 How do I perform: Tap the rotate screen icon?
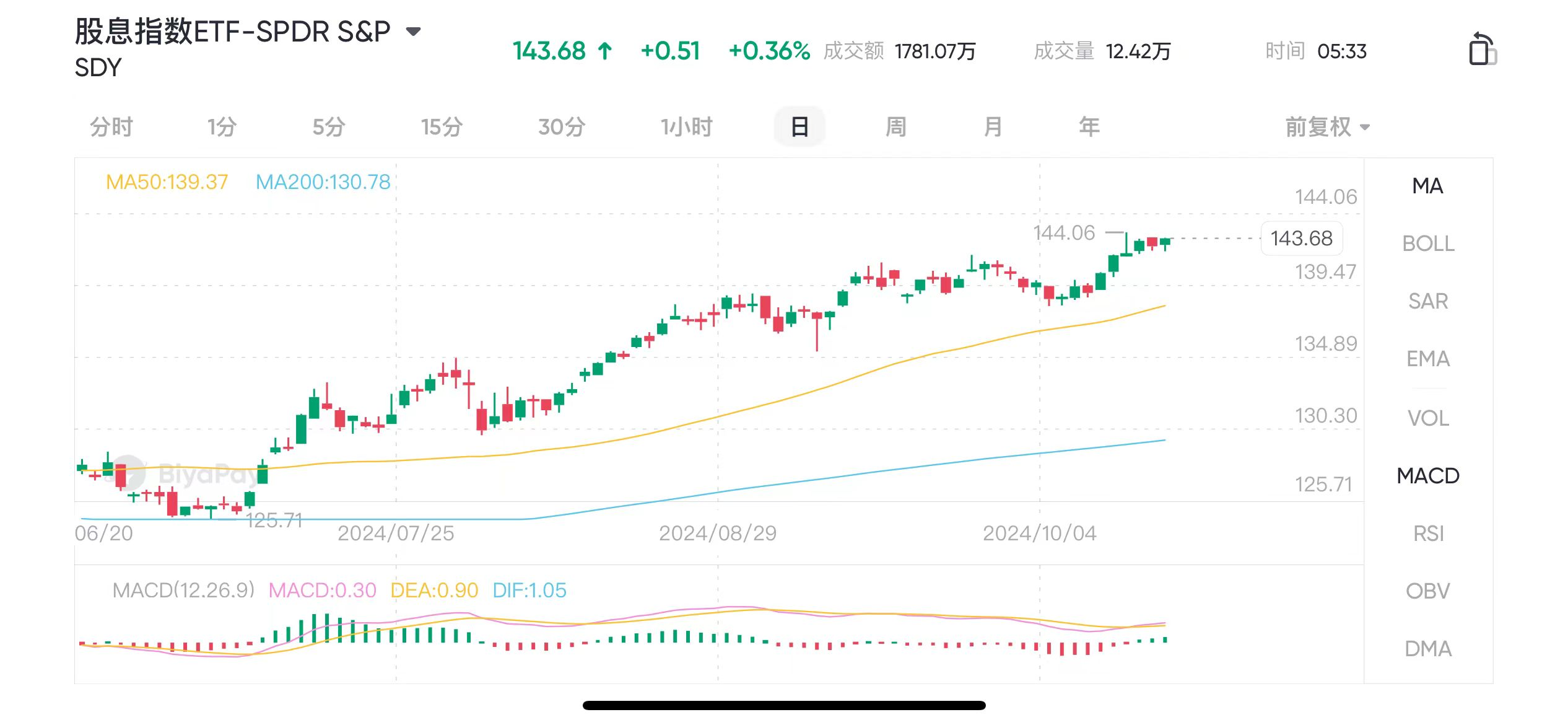point(1483,49)
